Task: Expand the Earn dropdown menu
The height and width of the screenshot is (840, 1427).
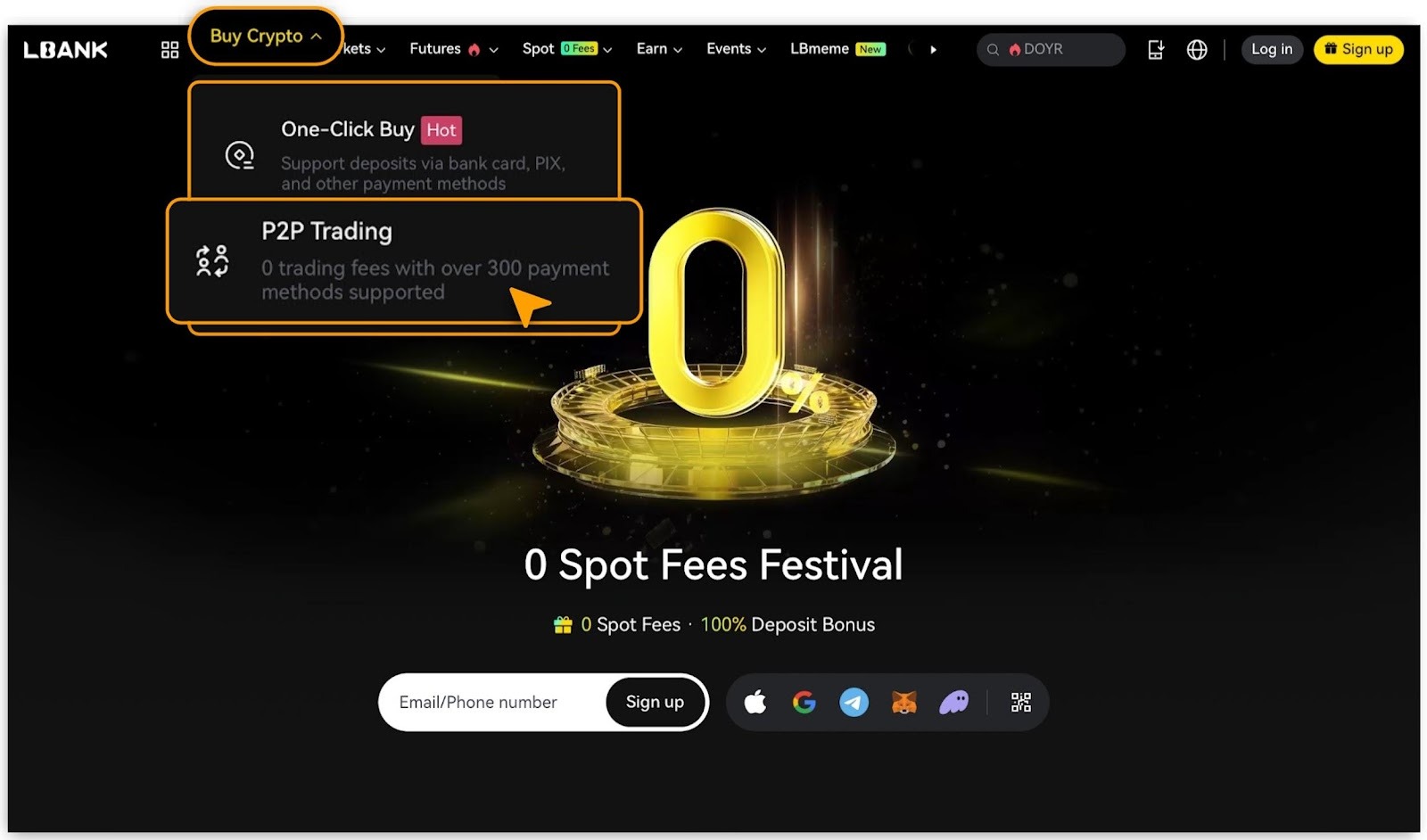Action: click(x=659, y=49)
